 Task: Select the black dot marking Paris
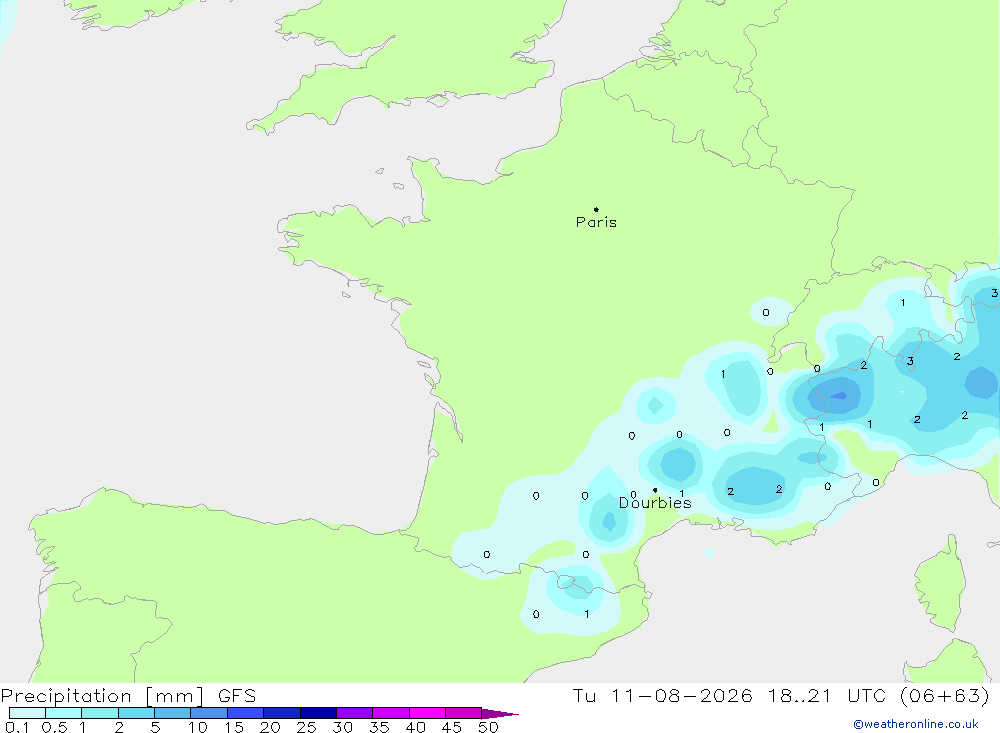[596, 209]
